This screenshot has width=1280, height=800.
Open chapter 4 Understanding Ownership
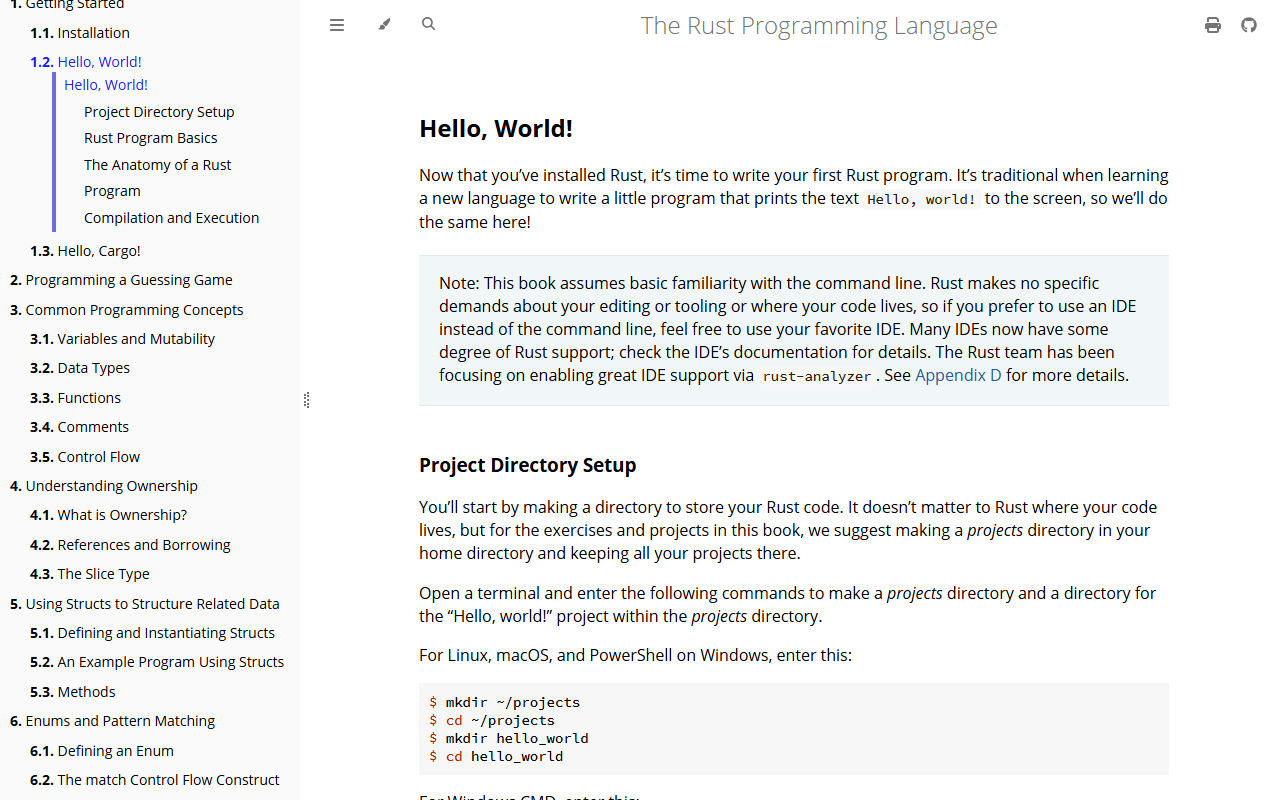[104, 486]
